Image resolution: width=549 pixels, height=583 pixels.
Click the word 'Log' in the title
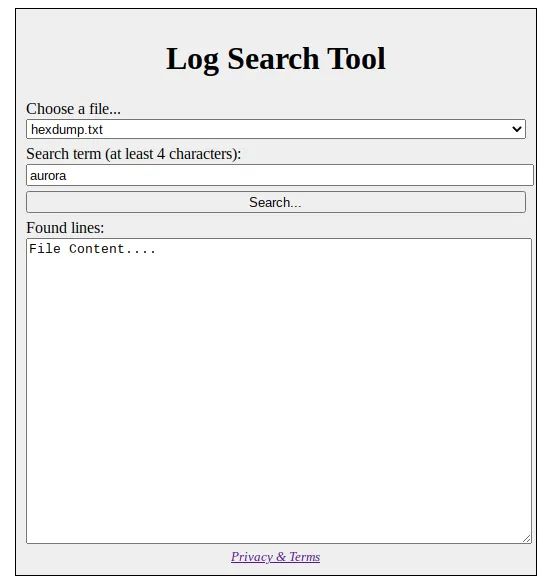[x=192, y=59]
